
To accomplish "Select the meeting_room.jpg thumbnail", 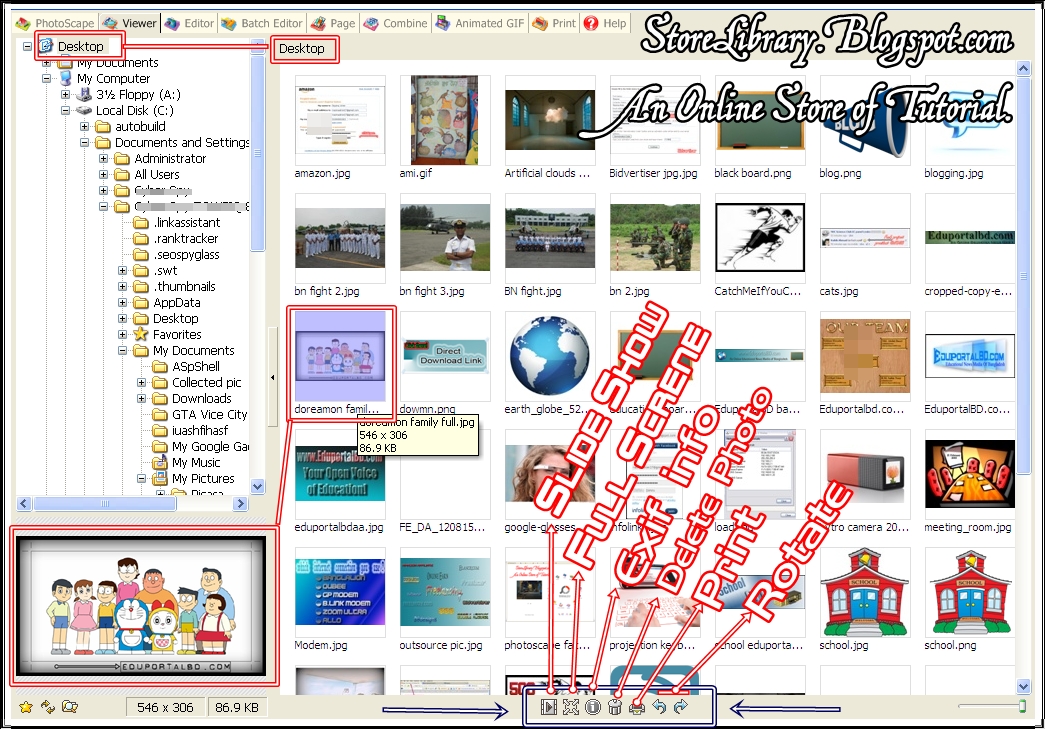I will coord(970,474).
